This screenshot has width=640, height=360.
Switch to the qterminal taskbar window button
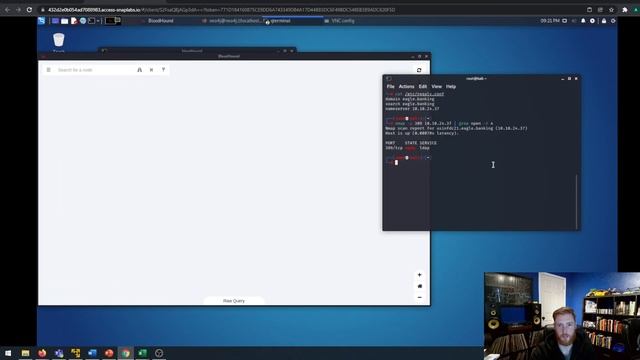[293, 21]
